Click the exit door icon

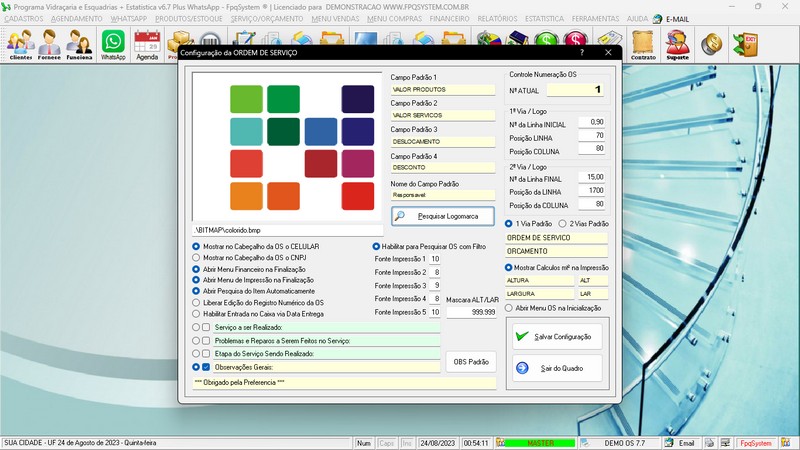coord(745,44)
